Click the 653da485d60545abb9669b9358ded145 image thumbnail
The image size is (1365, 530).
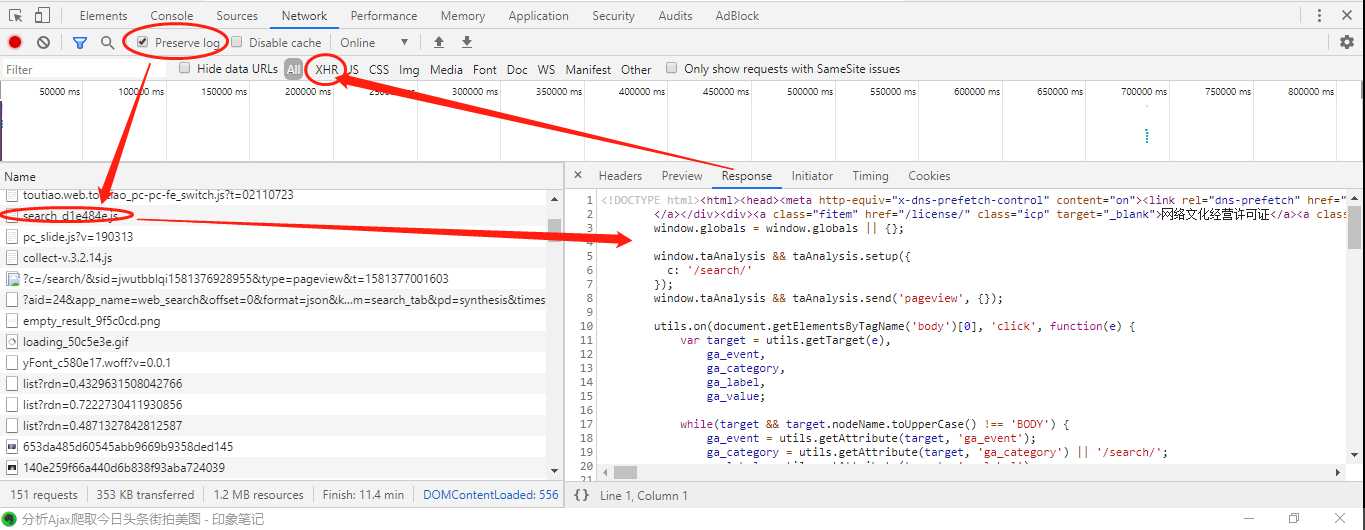click(12, 447)
